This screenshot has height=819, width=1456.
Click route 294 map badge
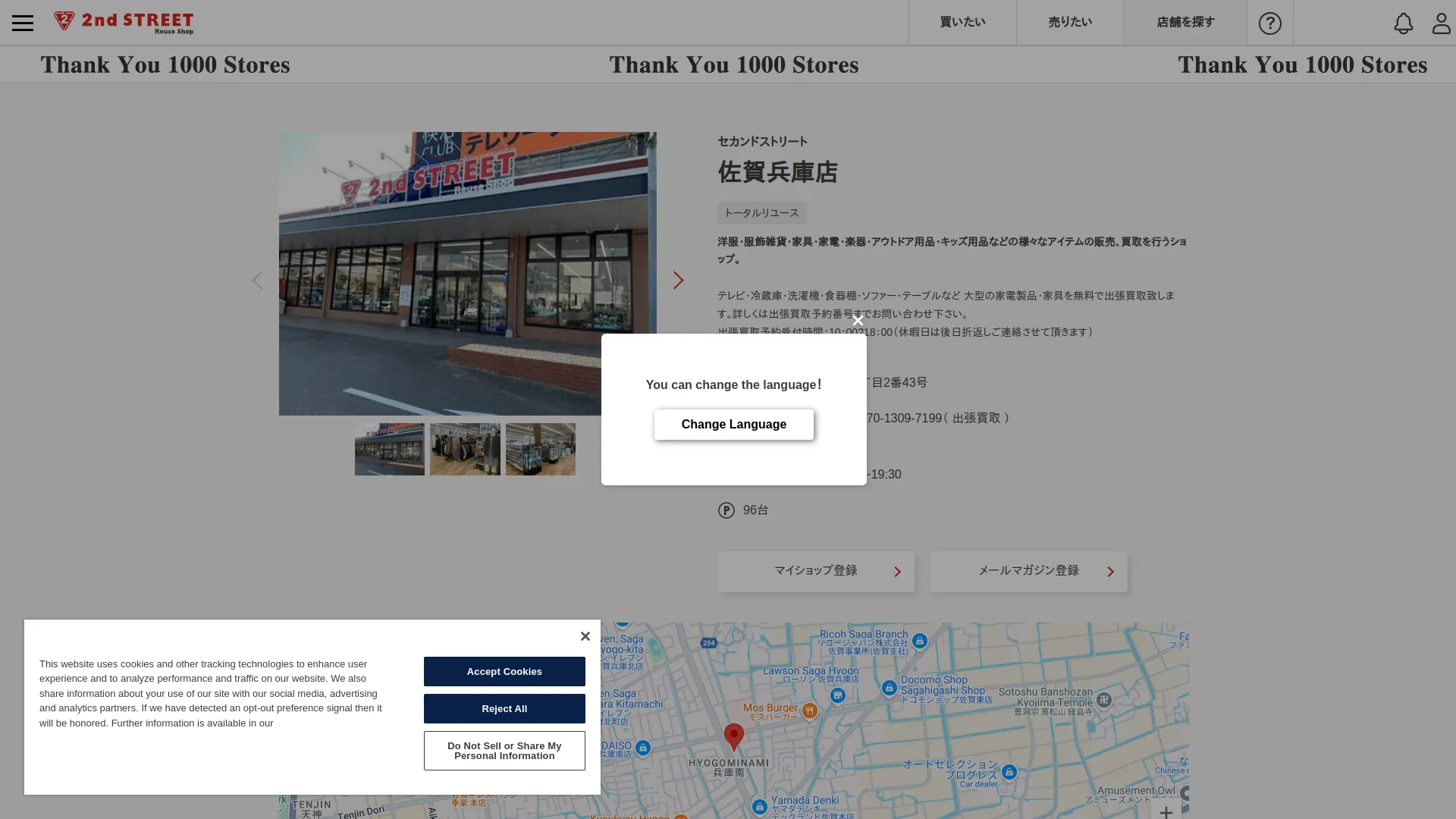tap(708, 643)
